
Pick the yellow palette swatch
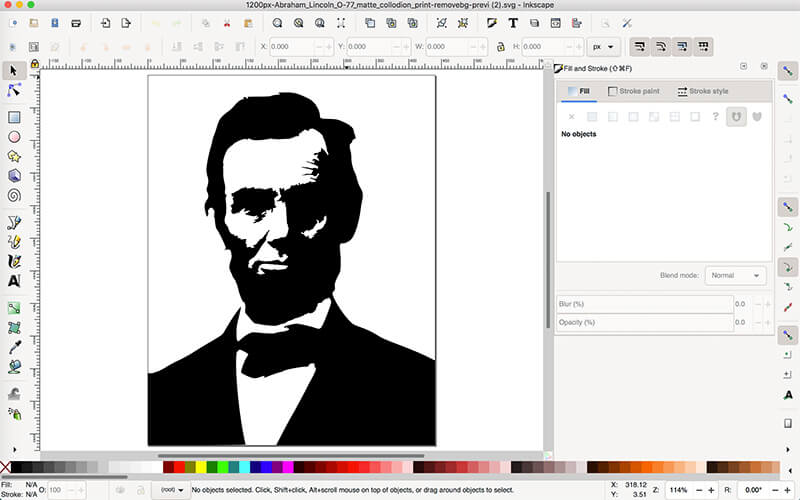coord(201,467)
